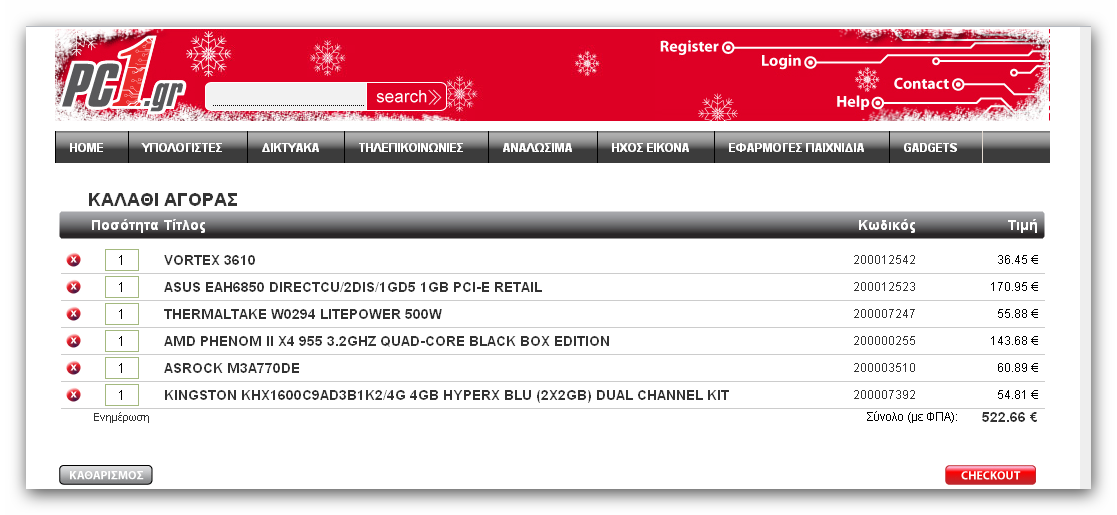This screenshot has height=515, width=1117.
Task: Click the price 60.89 €
Action: (1017, 368)
